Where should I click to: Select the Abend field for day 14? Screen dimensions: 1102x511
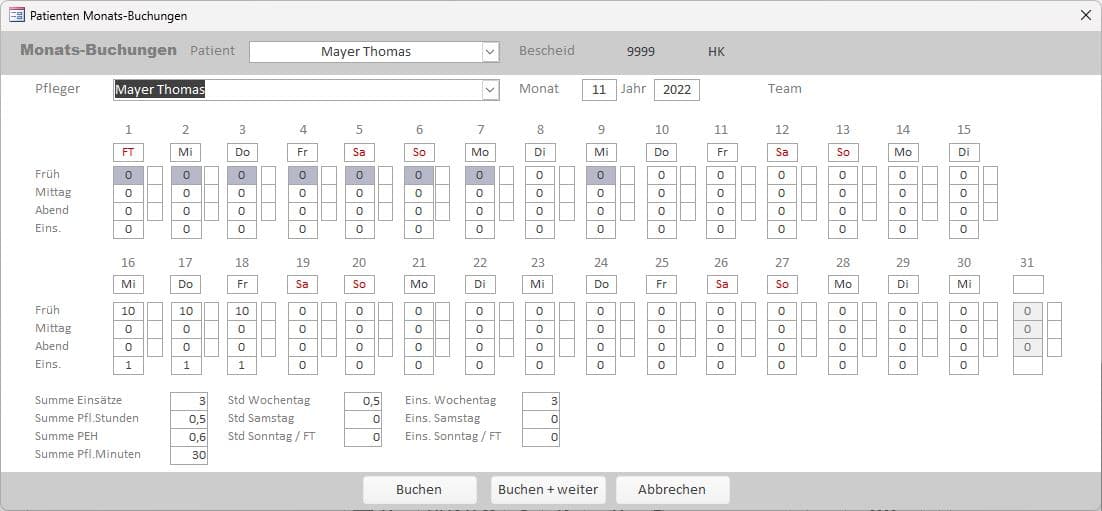[x=902, y=212]
